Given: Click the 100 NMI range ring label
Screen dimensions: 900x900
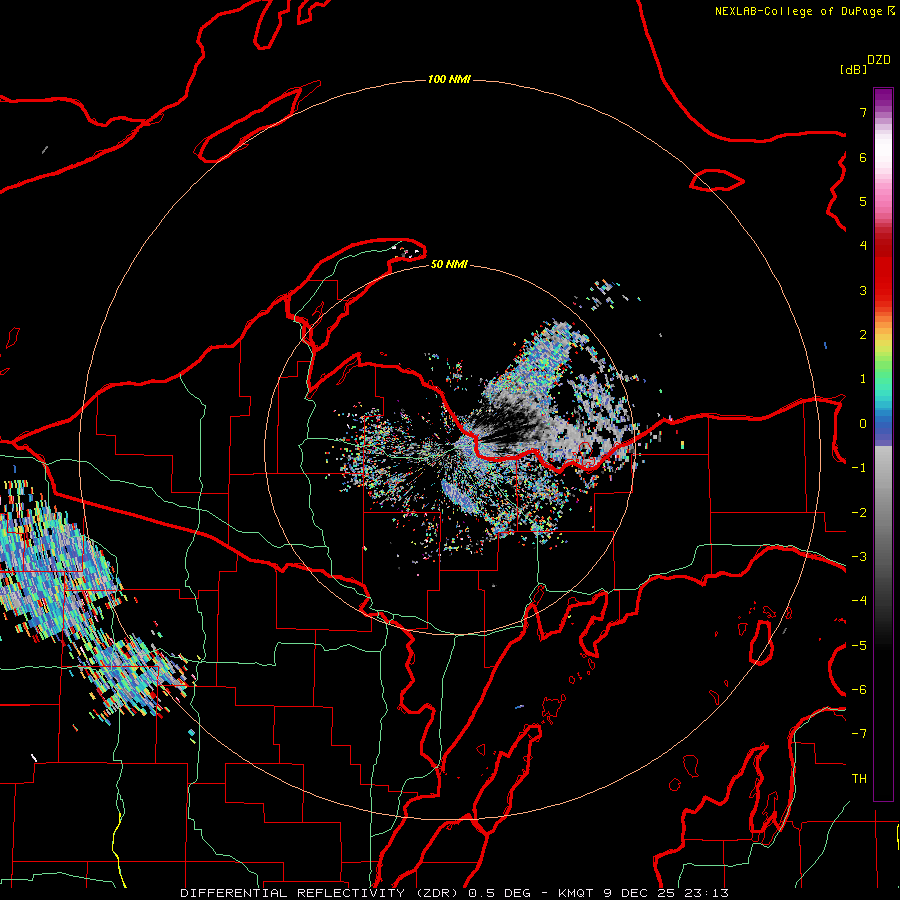Looking at the screenshot, I should pyautogui.click(x=449, y=79).
